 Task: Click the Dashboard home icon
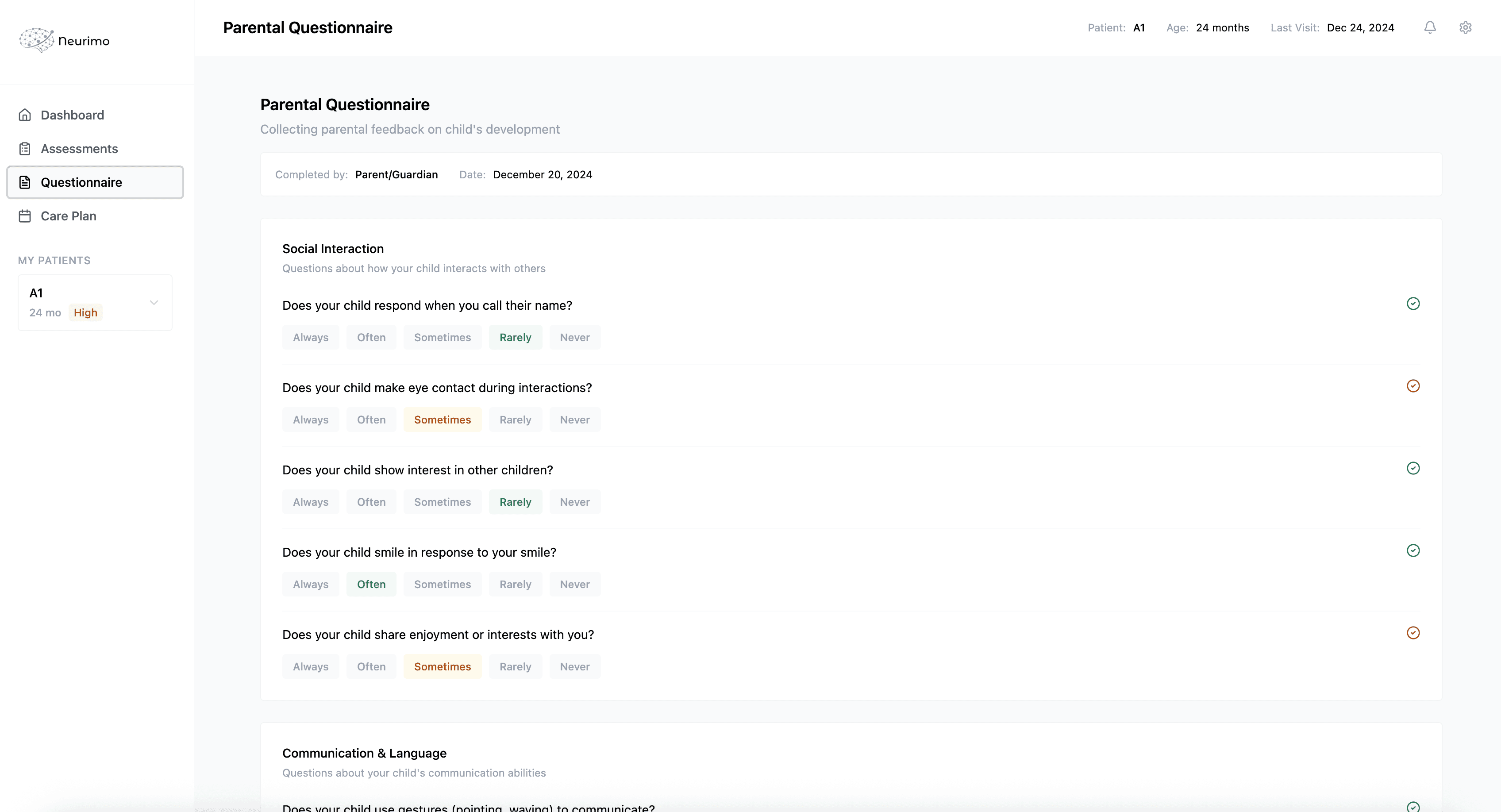click(24, 115)
